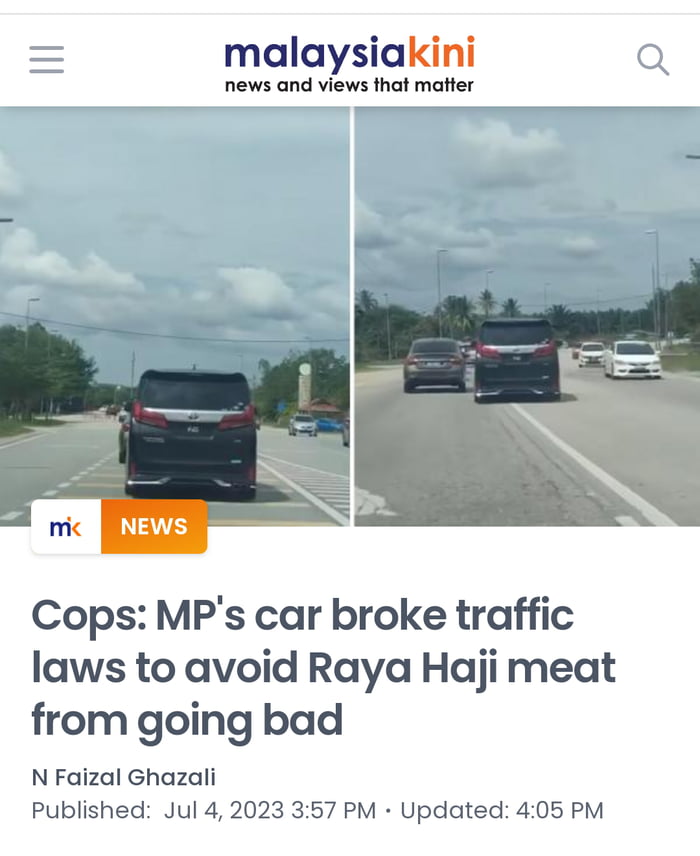The height and width of the screenshot is (856, 700).
Task: Tap the headline line 'laws to avoid Raya Haji meat'
Action: pyautogui.click(x=324, y=668)
